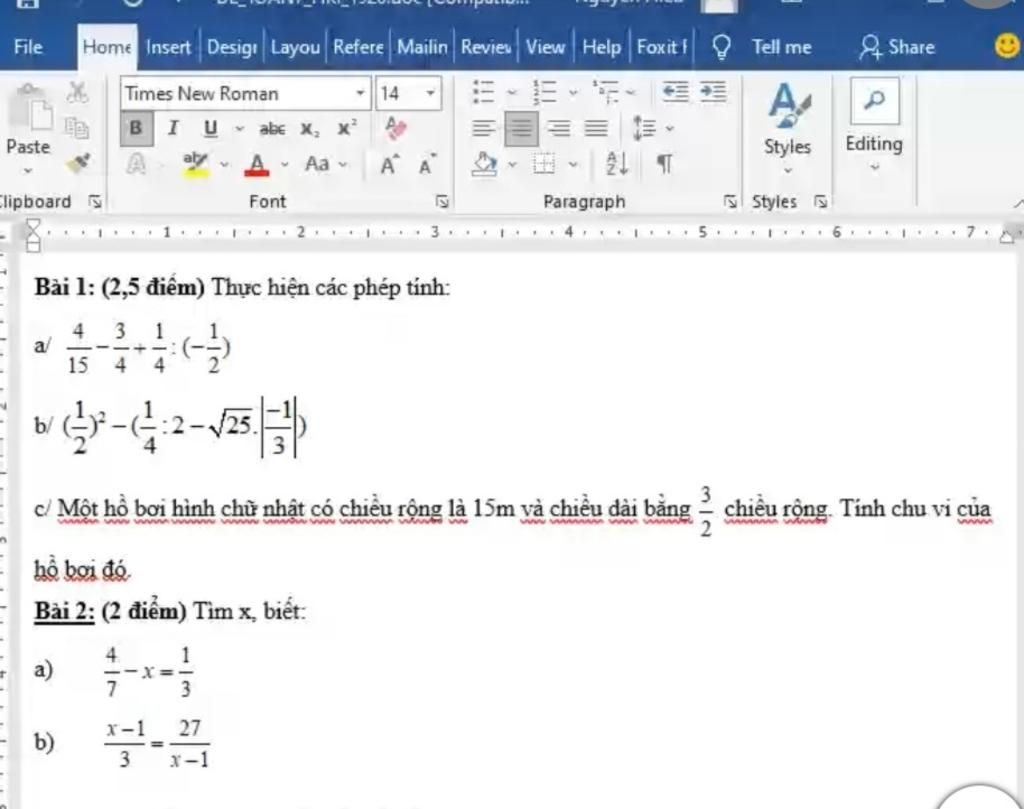The width and height of the screenshot is (1024, 809).
Task: Switch to the View tab
Action: pyautogui.click(x=545, y=47)
